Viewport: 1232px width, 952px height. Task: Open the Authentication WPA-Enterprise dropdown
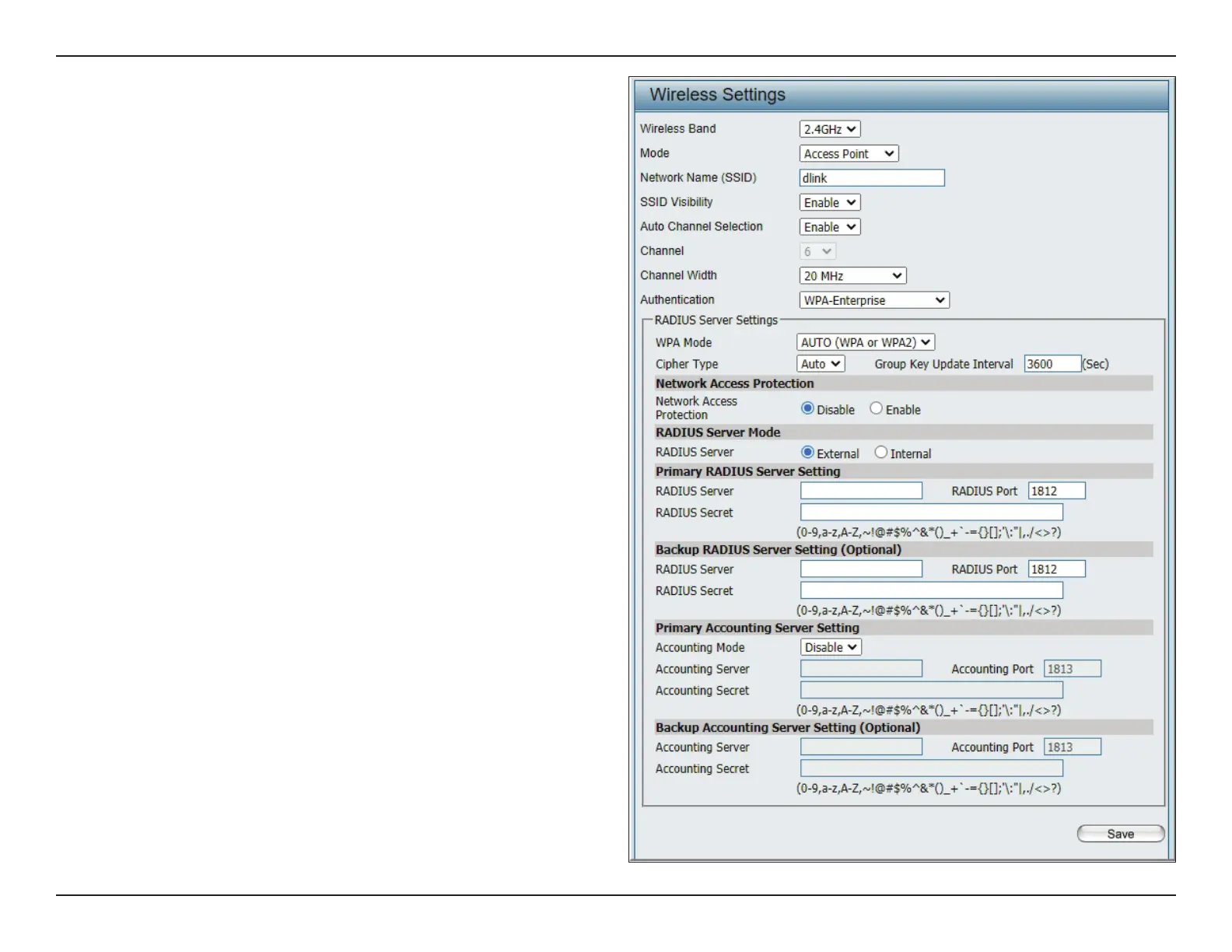tap(873, 300)
